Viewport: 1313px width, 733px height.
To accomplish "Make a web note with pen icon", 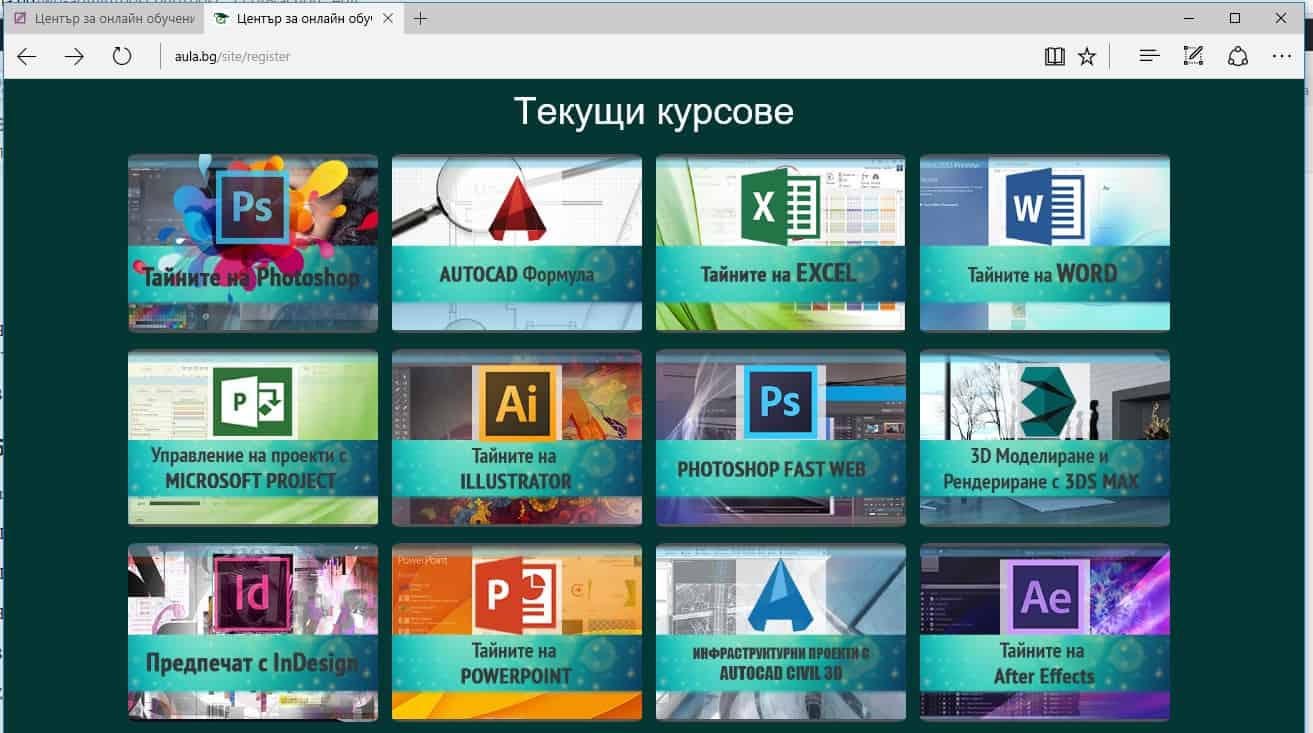I will pyautogui.click(x=1193, y=57).
